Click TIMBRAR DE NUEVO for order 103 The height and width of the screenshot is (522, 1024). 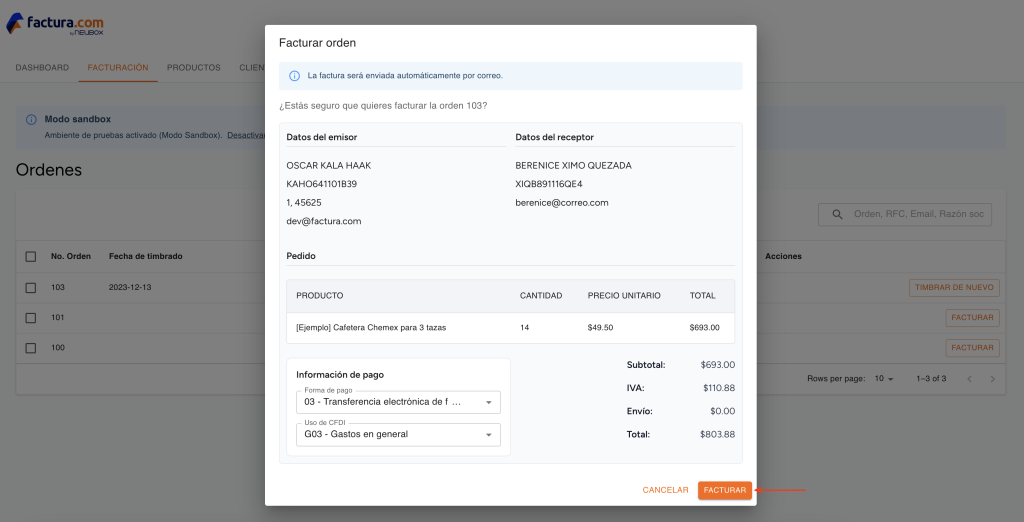[x=954, y=287]
